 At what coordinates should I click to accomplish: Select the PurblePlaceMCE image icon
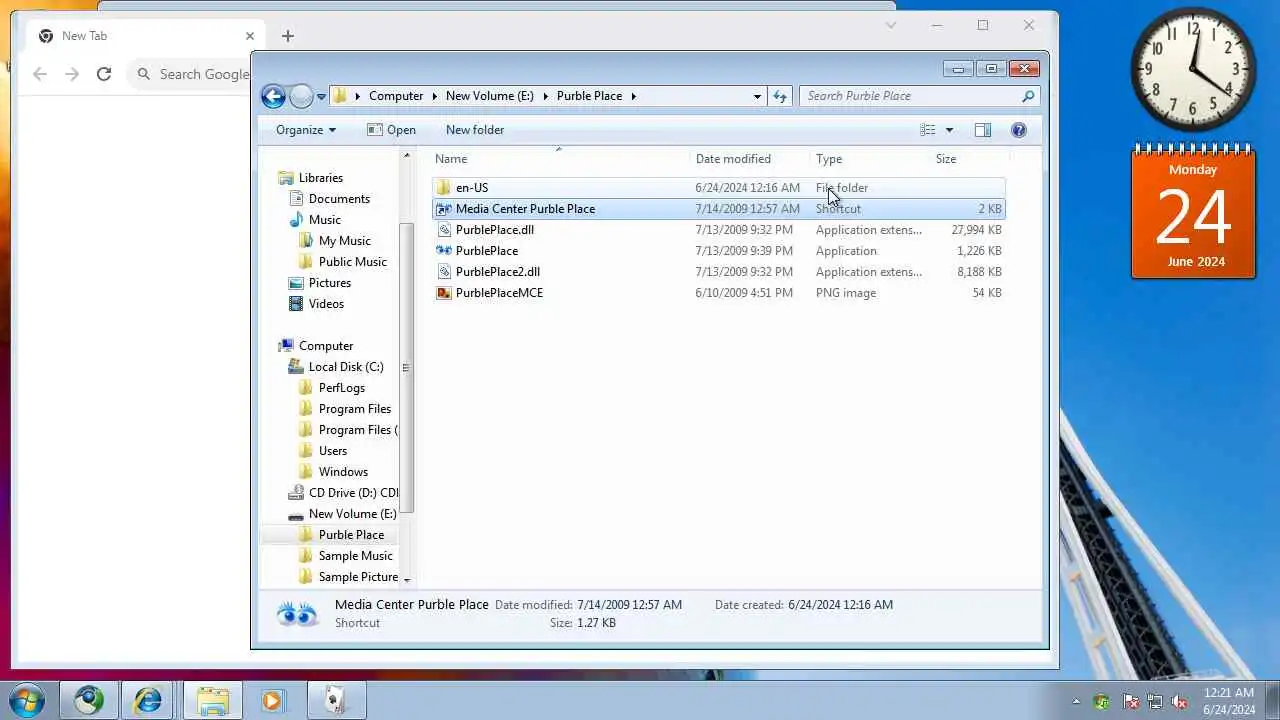[444, 293]
